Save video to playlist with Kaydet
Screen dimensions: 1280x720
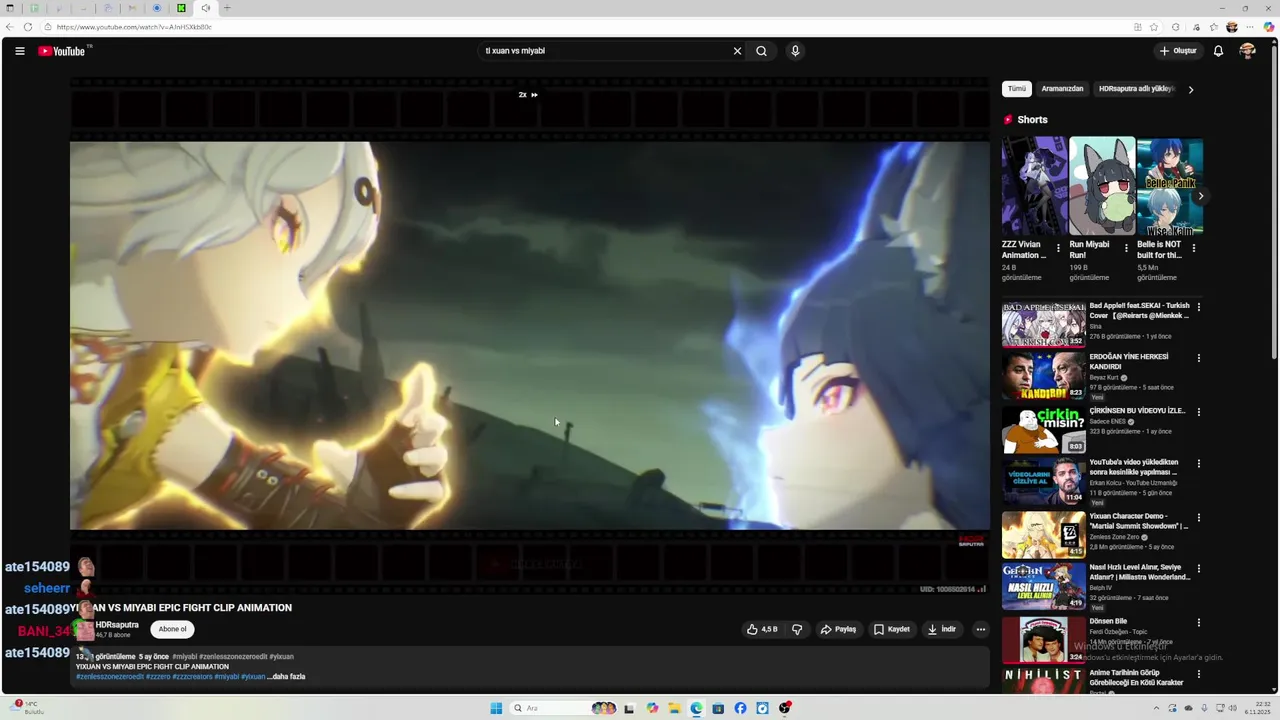(892, 629)
